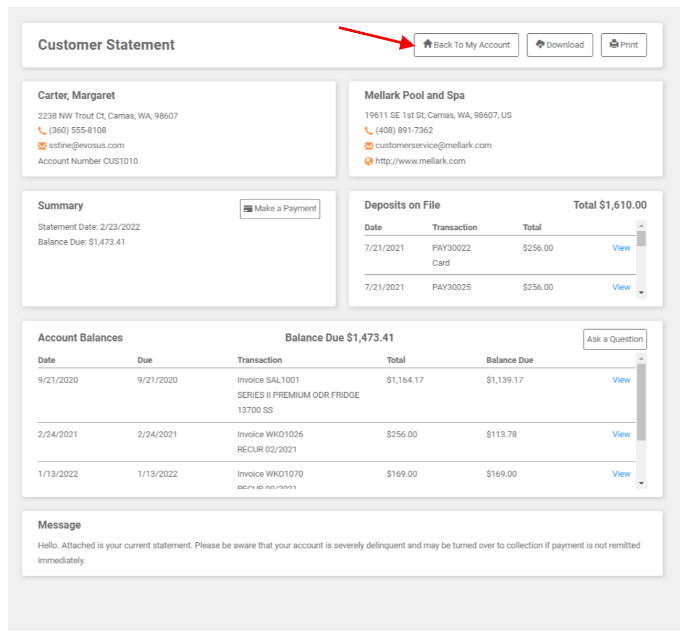The image size is (688, 639).
Task: Click the 2238 NW Trout Ct address
Action: [x=108, y=116]
